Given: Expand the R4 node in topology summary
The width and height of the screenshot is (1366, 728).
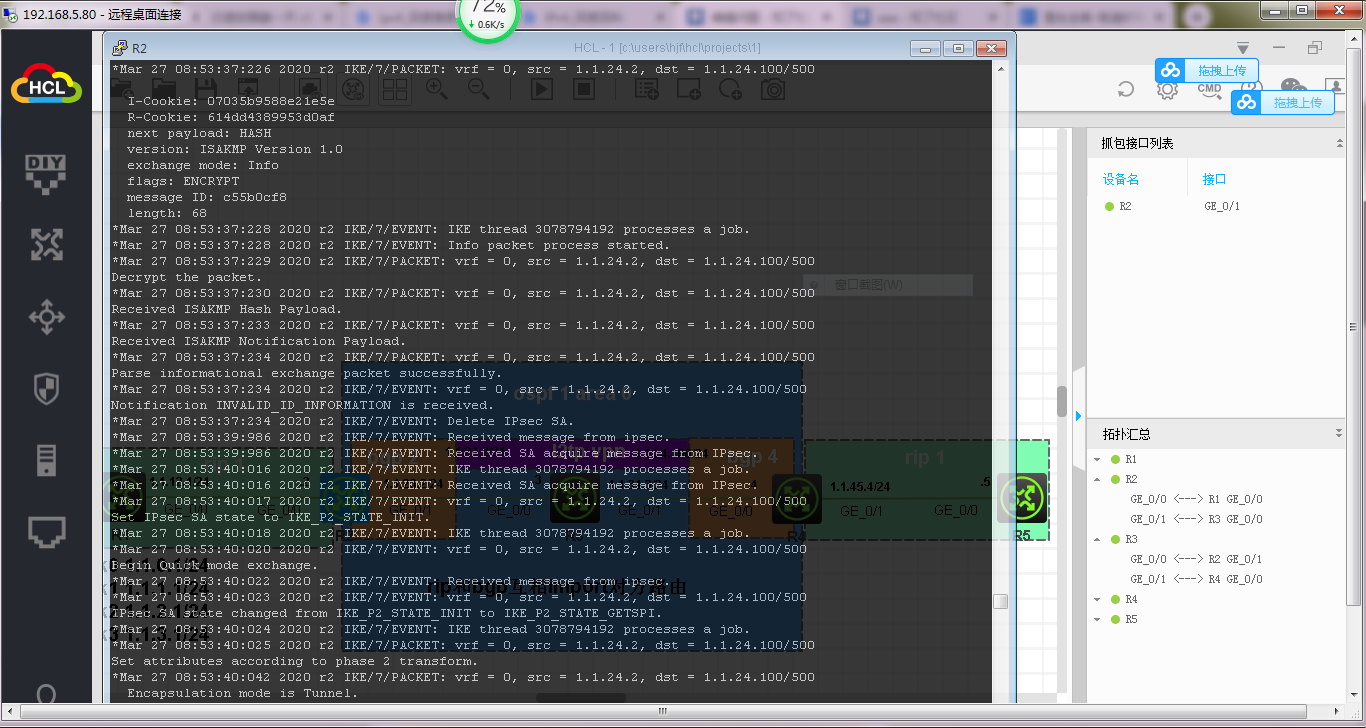Looking at the screenshot, I should (x=1098, y=599).
